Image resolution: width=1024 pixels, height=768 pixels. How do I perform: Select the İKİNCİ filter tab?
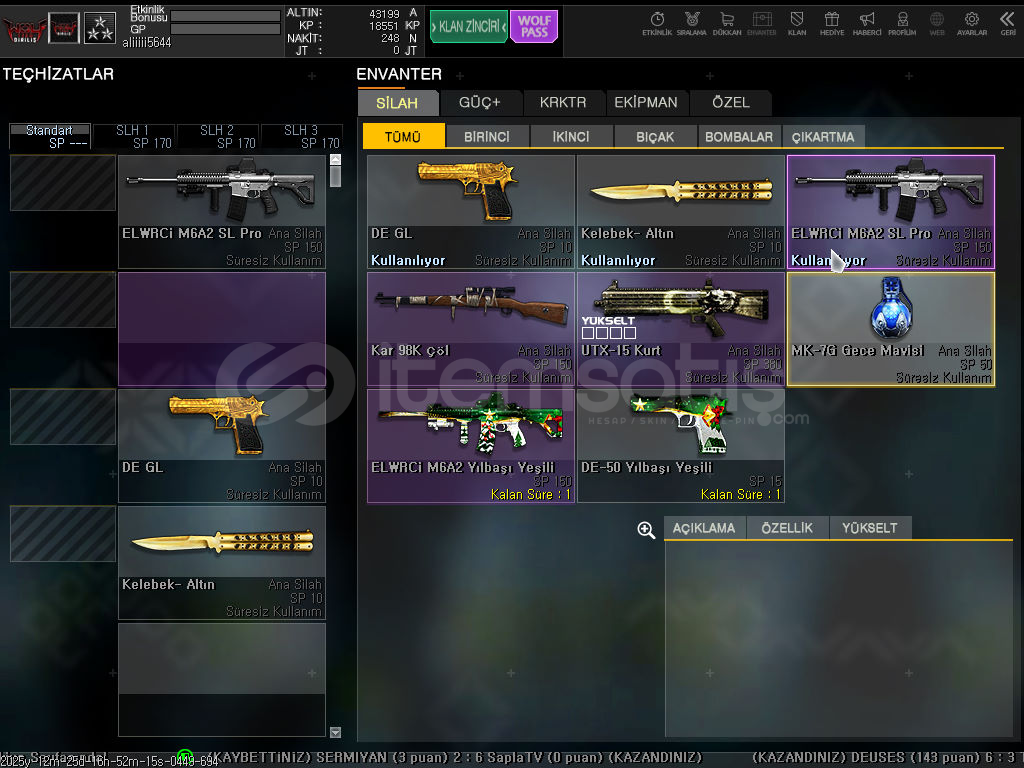pyautogui.click(x=571, y=136)
